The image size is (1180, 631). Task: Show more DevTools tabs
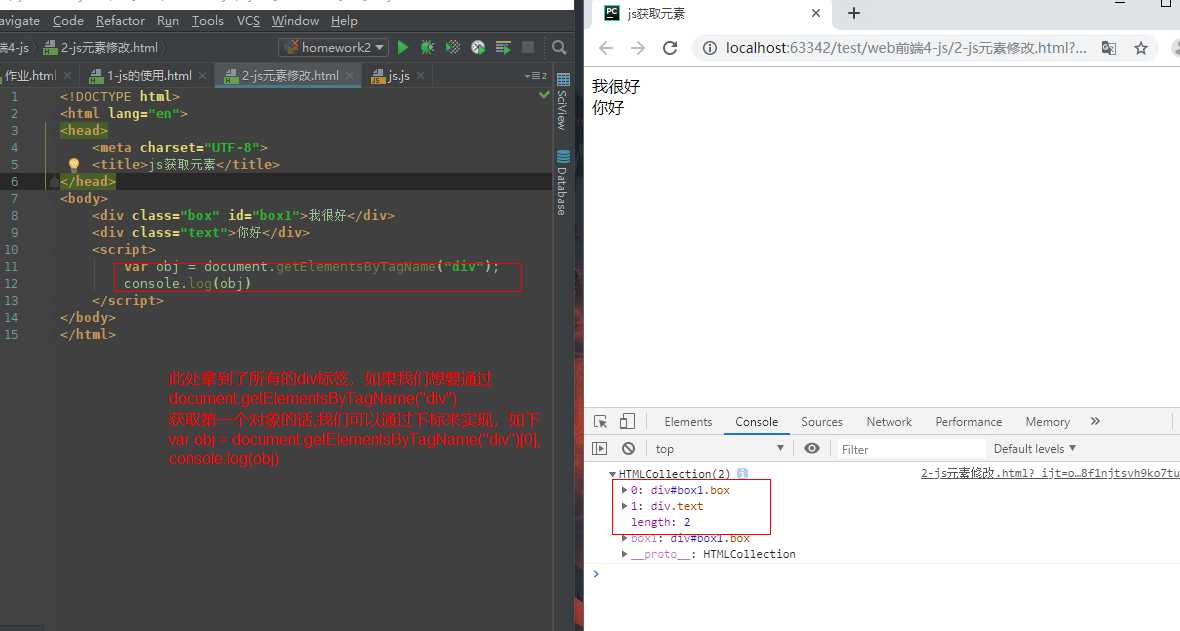[1095, 422]
